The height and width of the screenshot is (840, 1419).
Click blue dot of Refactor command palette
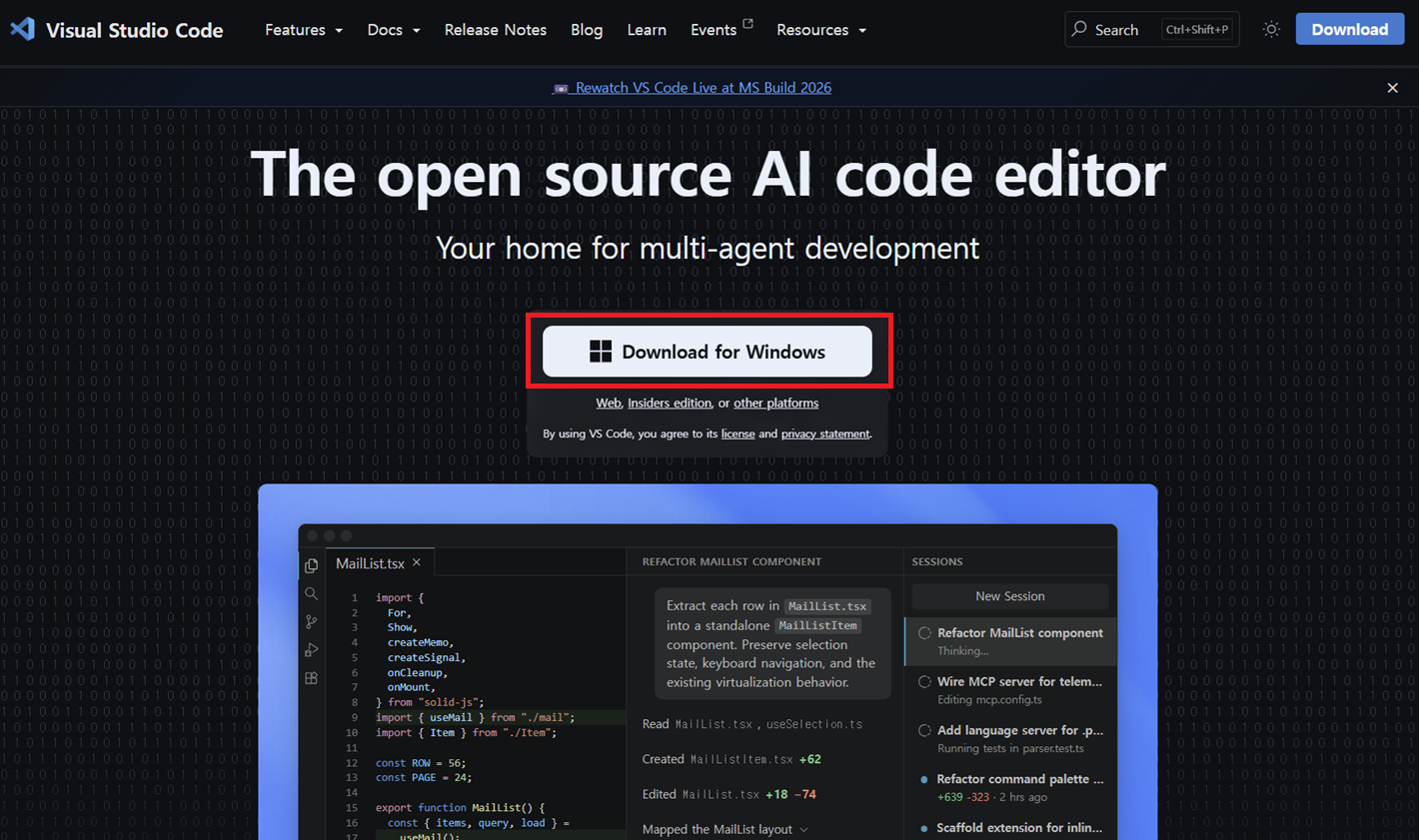click(x=924, y=779)
